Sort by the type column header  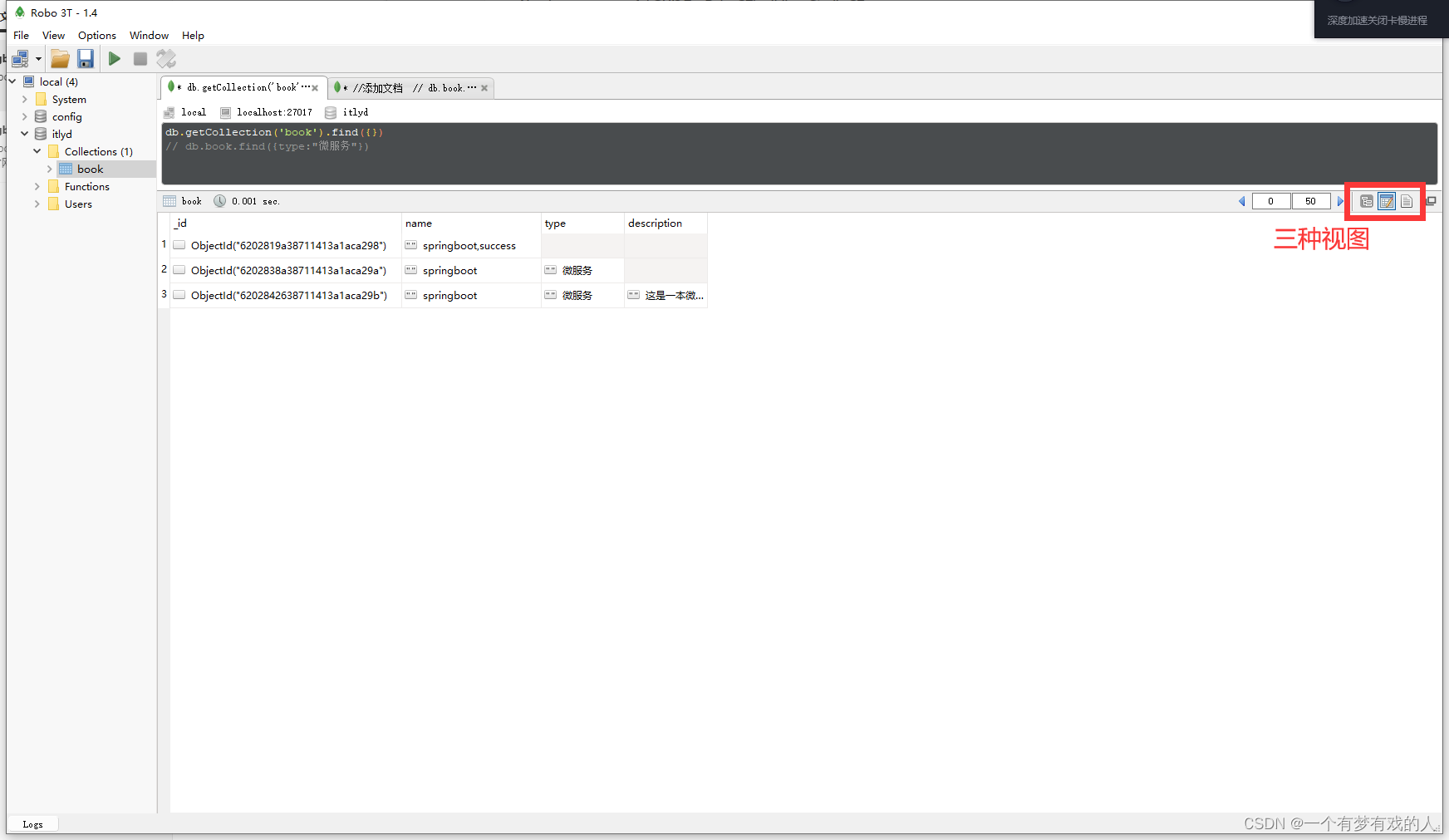click(x=582, y=223)
